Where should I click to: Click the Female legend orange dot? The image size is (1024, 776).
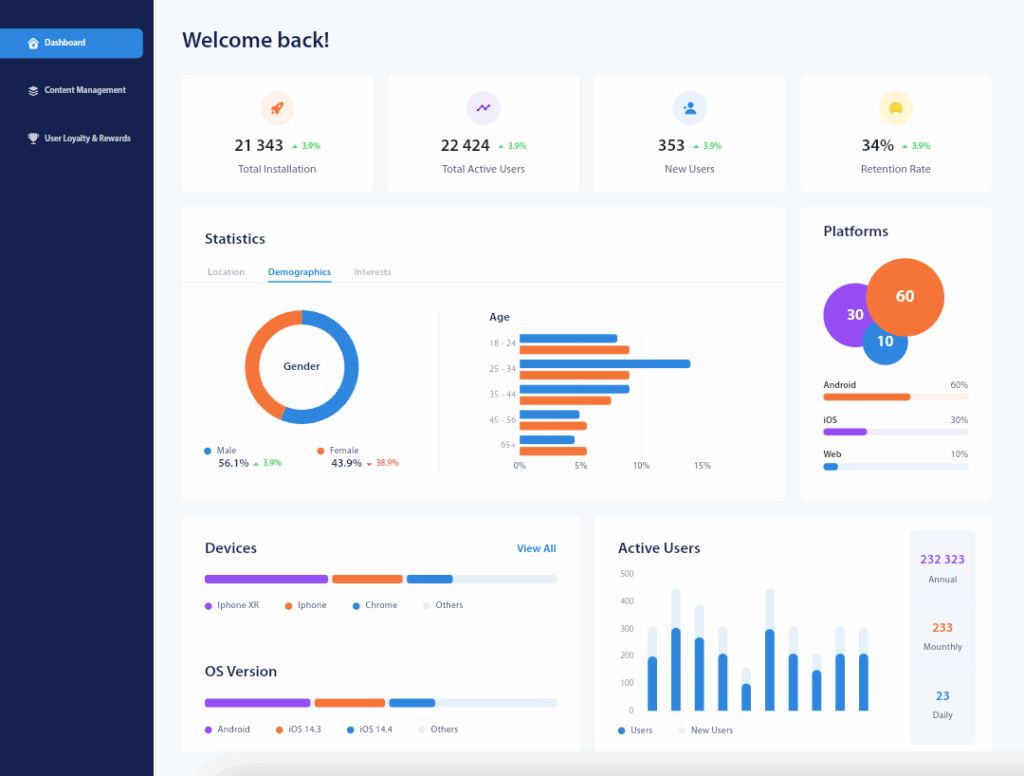click(321, 451)
